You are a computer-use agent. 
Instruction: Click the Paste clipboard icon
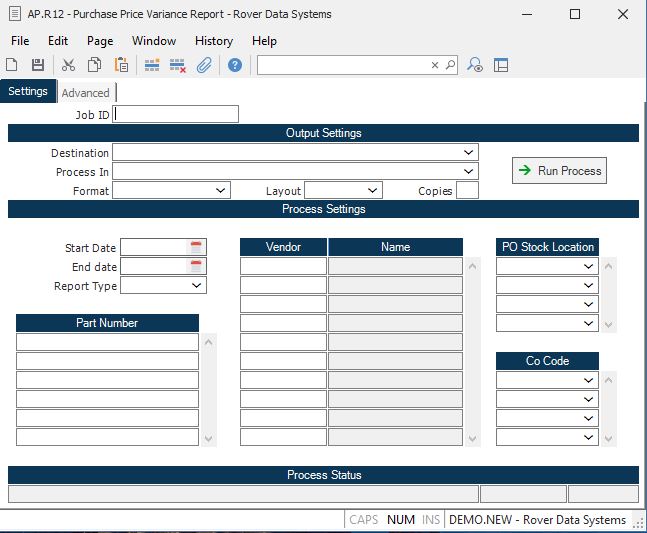click(121, 65)
